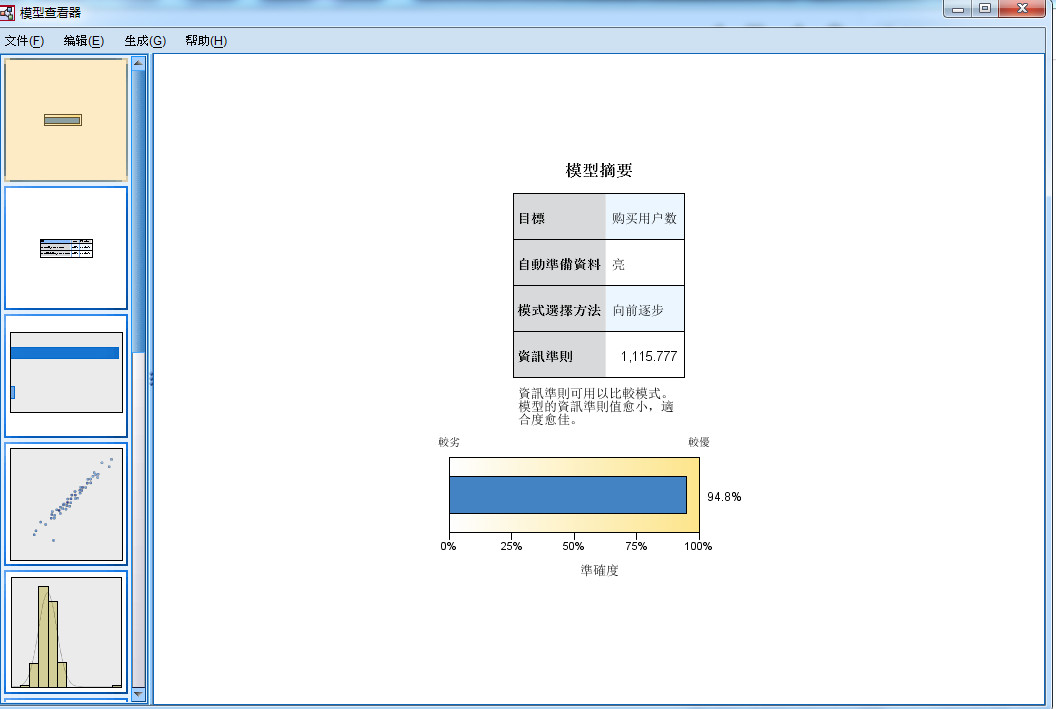This screenshot has width=1056, height=709.
Task: Click the thumbnail panel scroll up arrow
Action: point(138,63)
